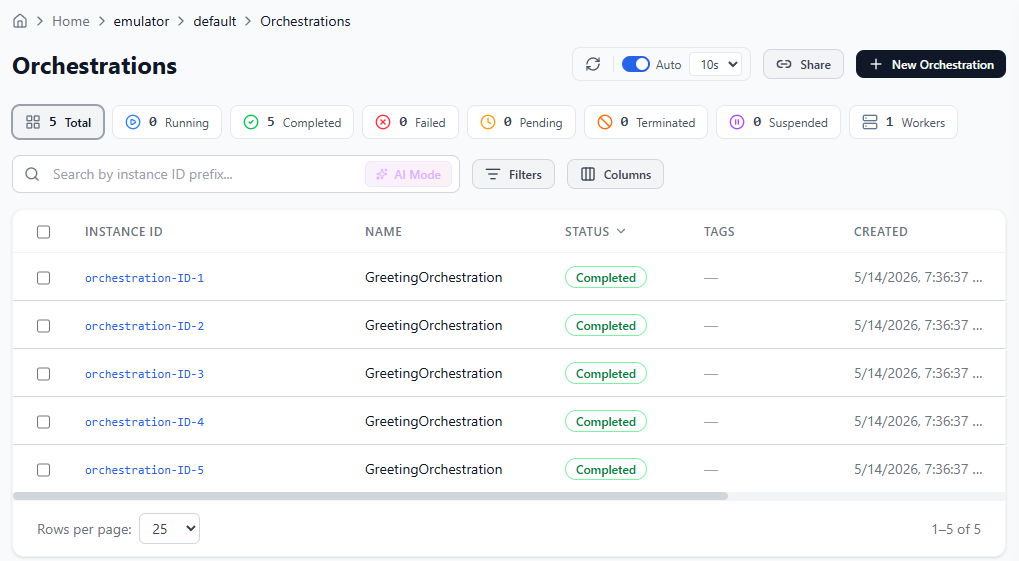This screenshot has width=1019, height=561.
Task: Click the link icon on Share button
Action: (x=784, y=64)
